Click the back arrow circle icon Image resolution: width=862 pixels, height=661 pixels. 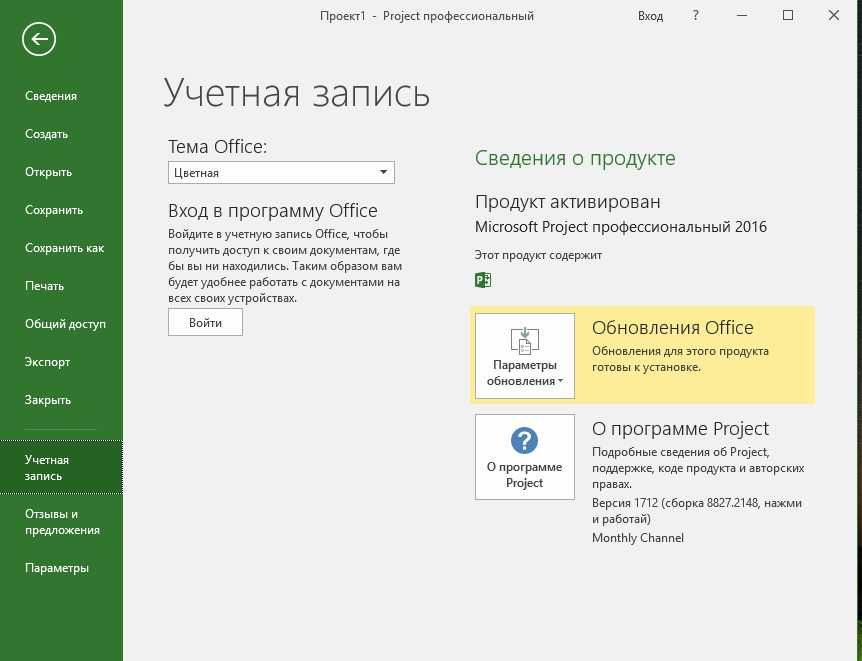point(39,39)
